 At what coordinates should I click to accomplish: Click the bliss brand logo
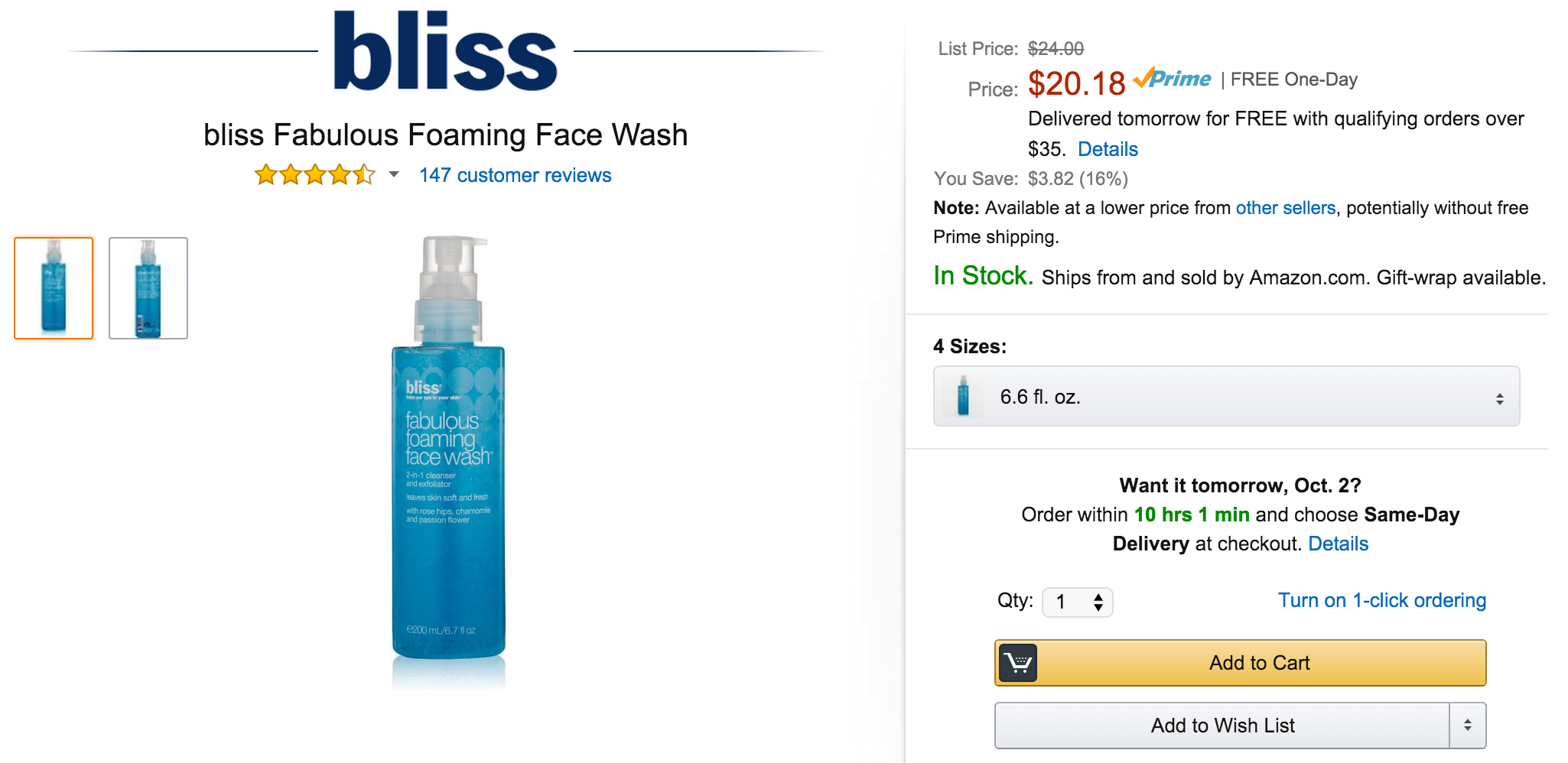445,52
